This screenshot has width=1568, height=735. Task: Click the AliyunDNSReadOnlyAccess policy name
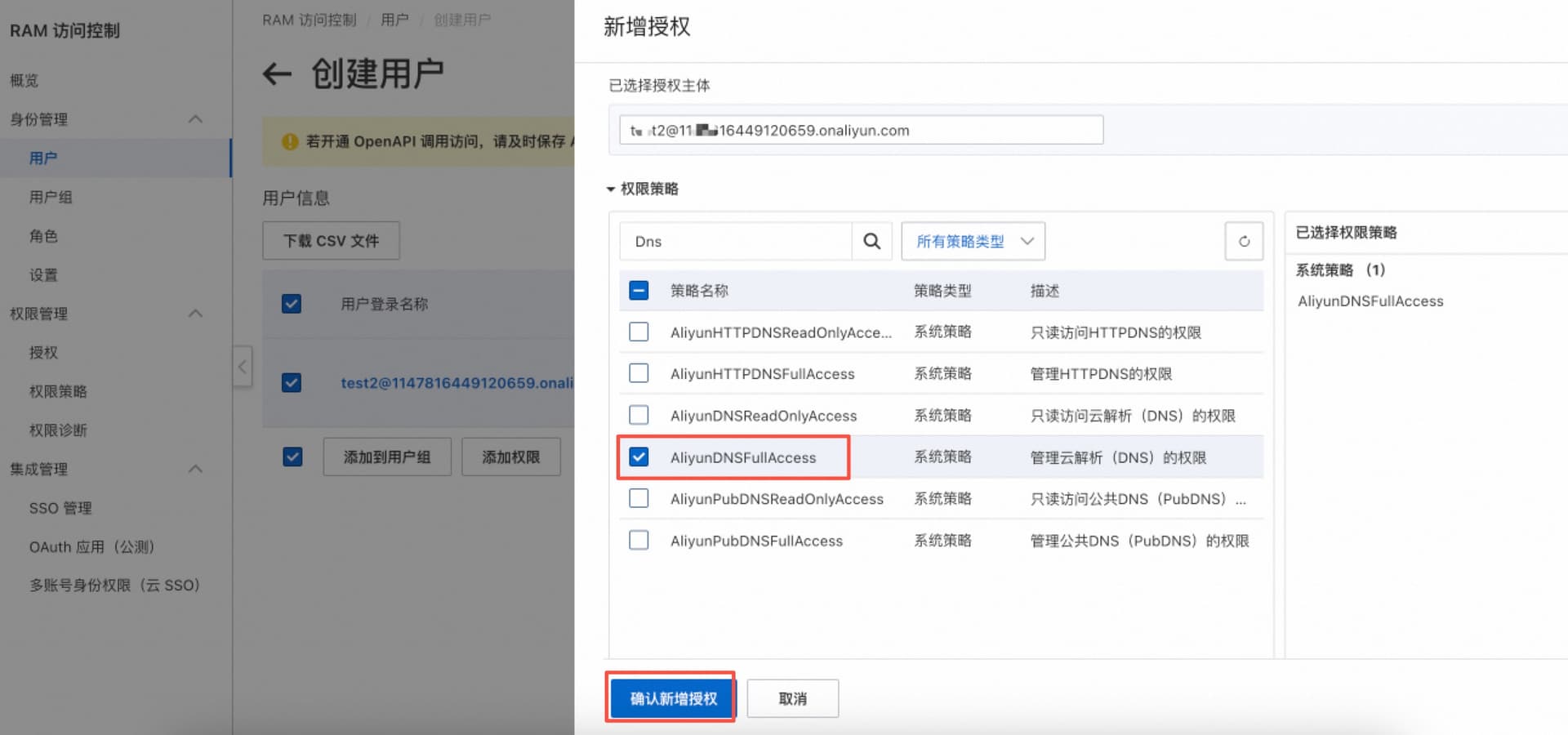click(x=764, y=416)
